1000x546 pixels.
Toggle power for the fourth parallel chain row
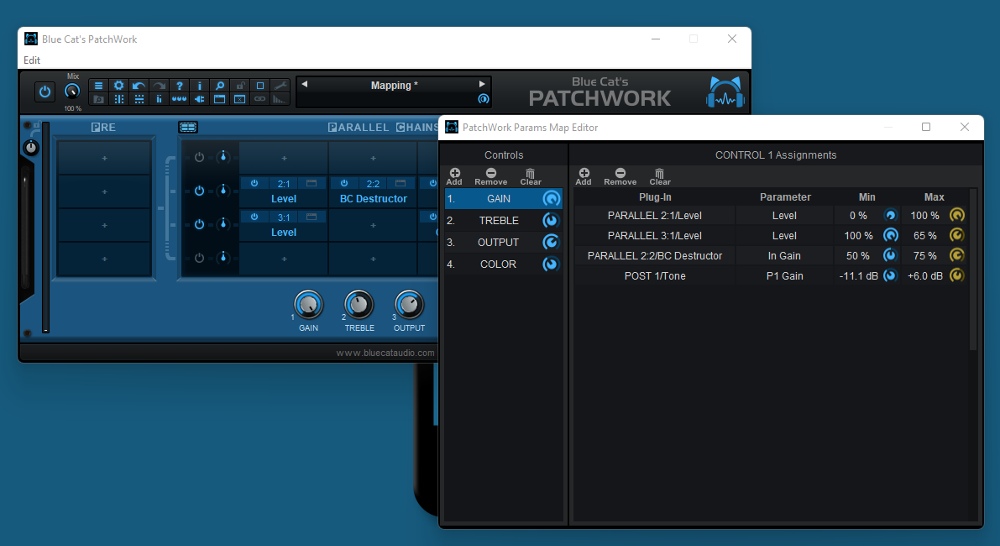(x=200, y=258)
